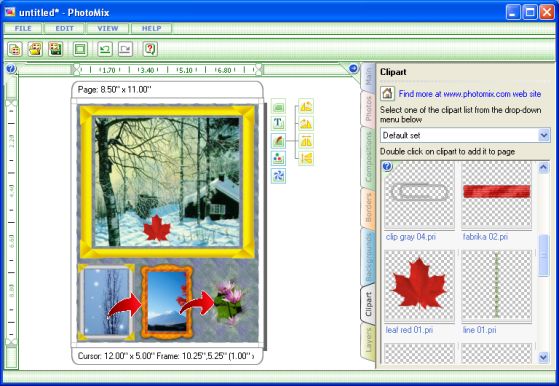The image size is (559, 386).
Task: Select the colored dots color tool icon
Action: (278, 158)
